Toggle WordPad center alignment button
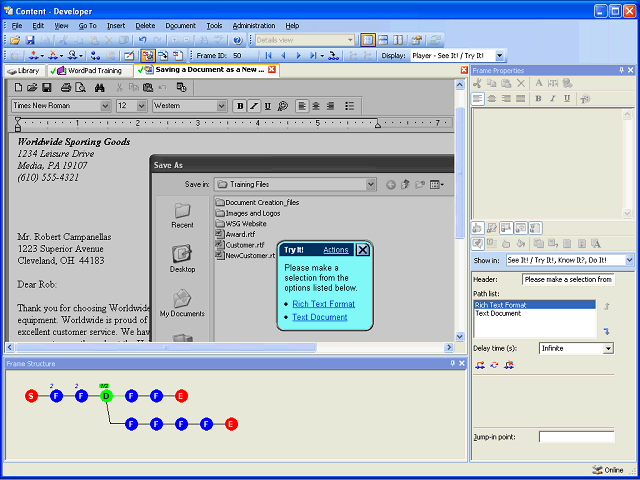640x480 pixels. click(x=316, y=106)
